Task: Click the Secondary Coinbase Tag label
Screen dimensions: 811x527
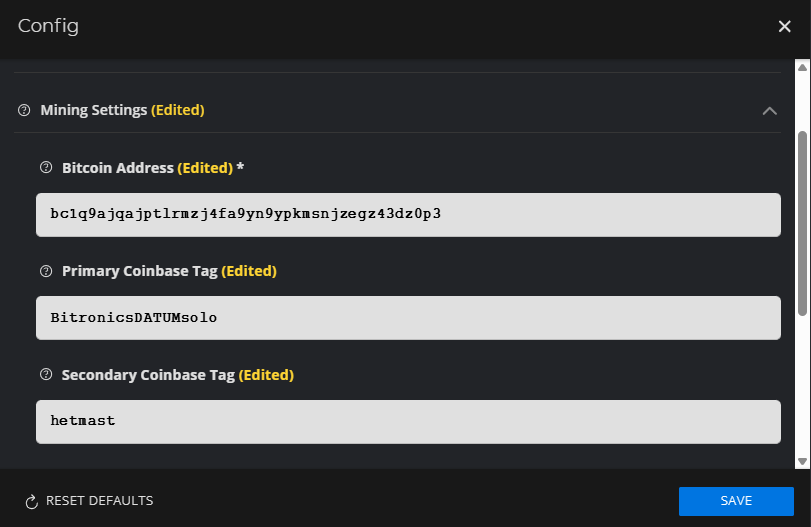Action: [148, 375]
